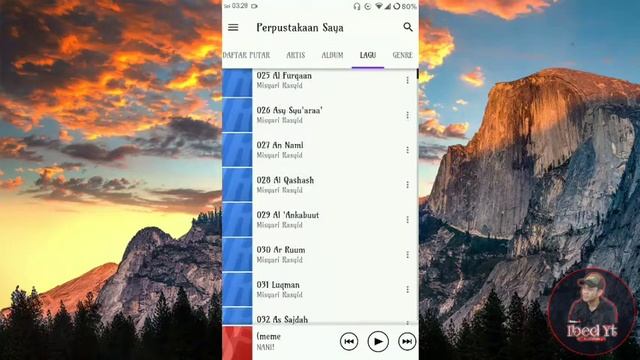
Task: Tap the Perpustakaan Saya title
Action: [300, 28]
